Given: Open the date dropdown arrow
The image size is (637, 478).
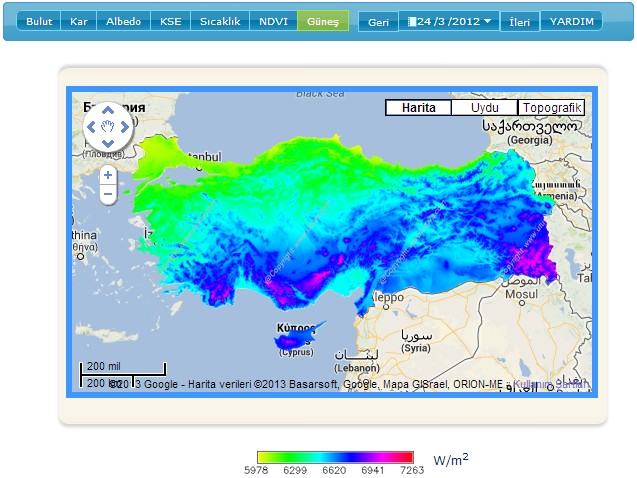Looking at the screenshot, I should point(487,21).
